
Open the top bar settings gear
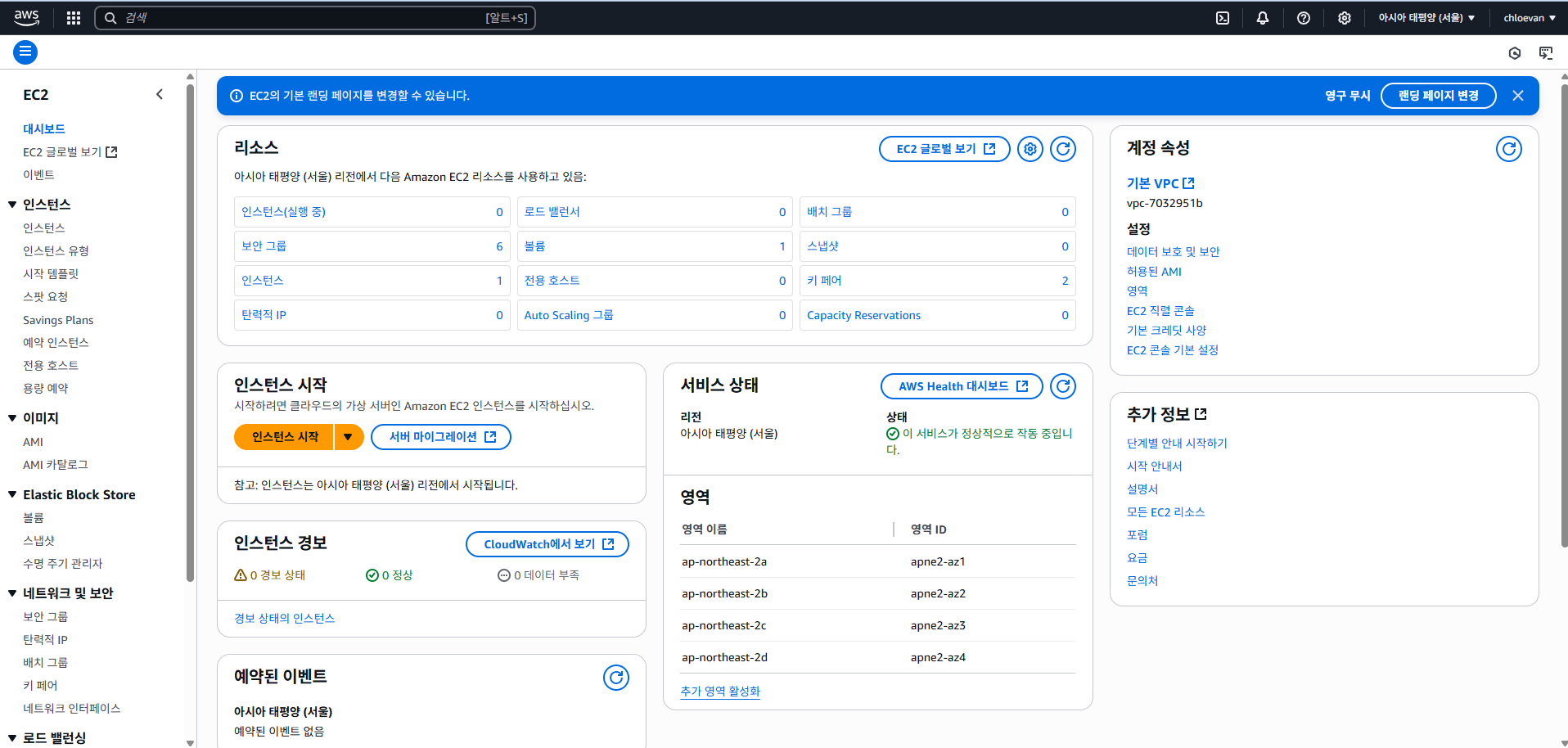[x=1345, y=18]
